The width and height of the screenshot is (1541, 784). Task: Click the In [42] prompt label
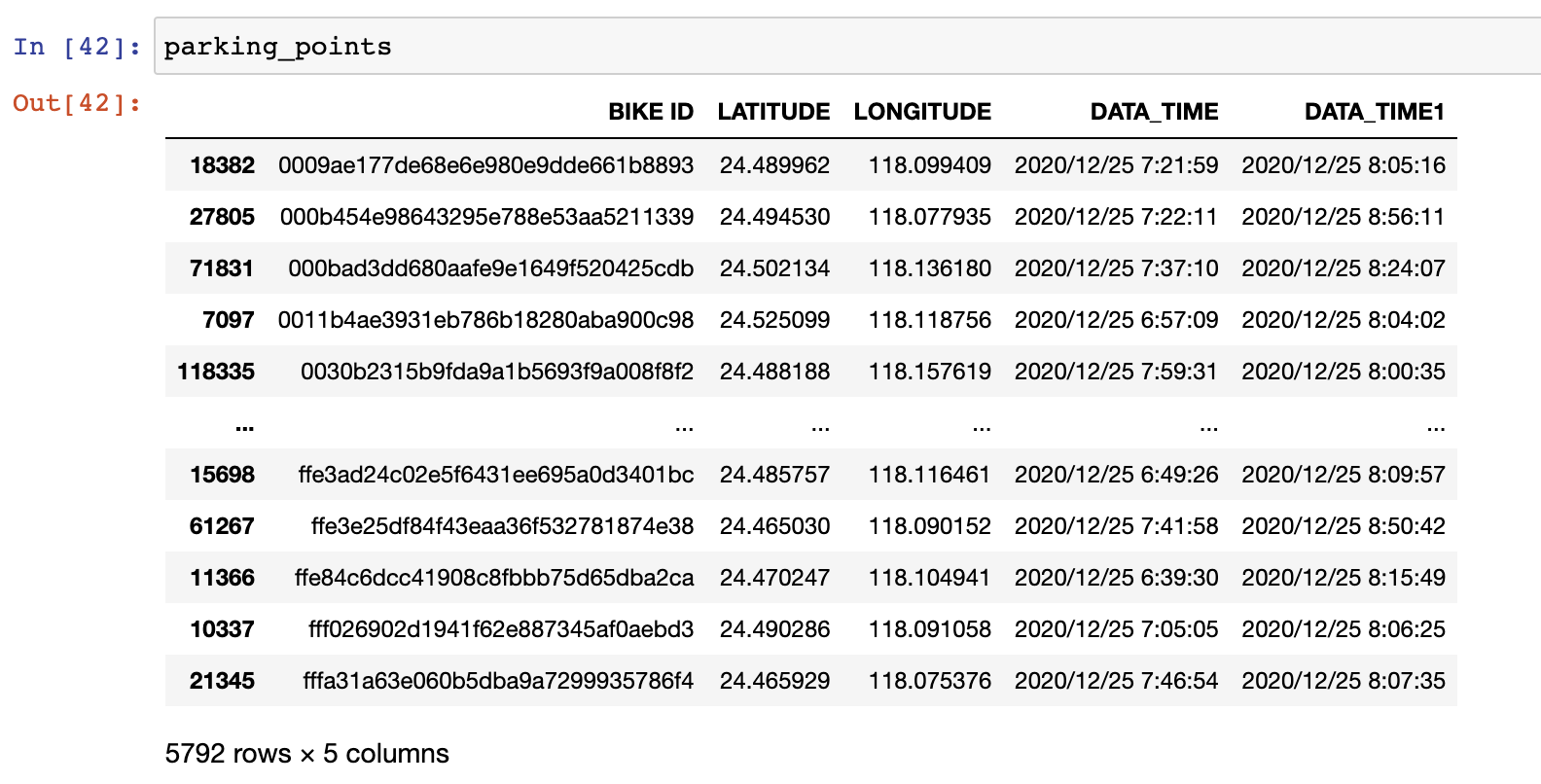coord(77,47)
